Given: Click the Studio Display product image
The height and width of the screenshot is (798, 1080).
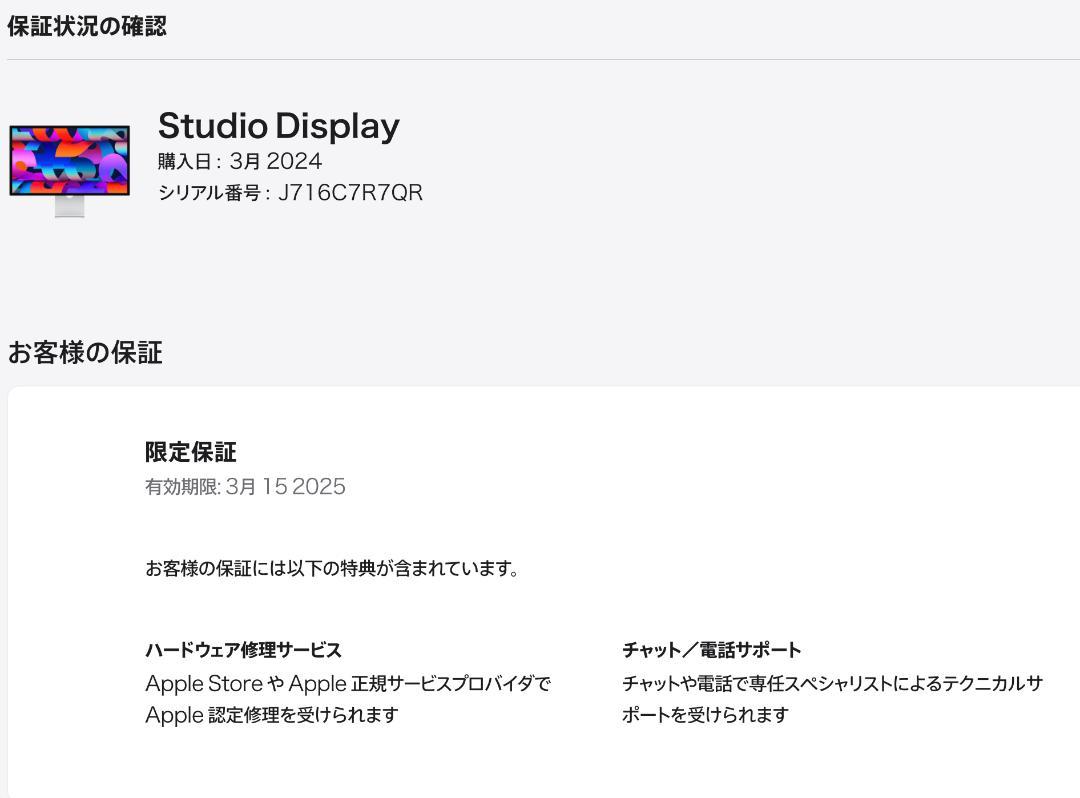Looking at the screenshot, I should pos(70,171).
